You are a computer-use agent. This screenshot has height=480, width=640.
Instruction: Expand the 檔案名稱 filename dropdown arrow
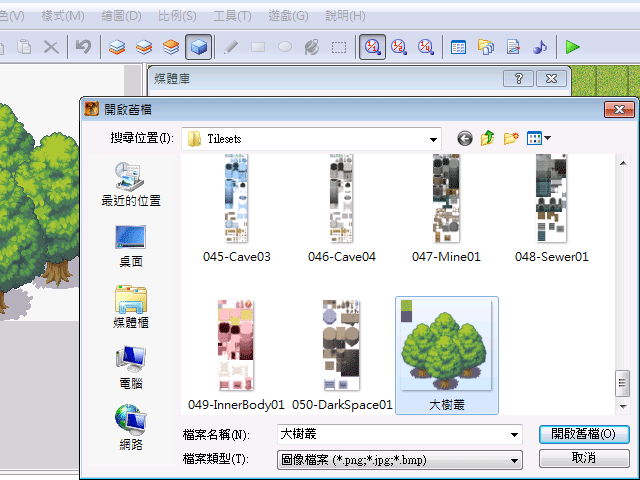pyautogui.click(x=515, y=435)
